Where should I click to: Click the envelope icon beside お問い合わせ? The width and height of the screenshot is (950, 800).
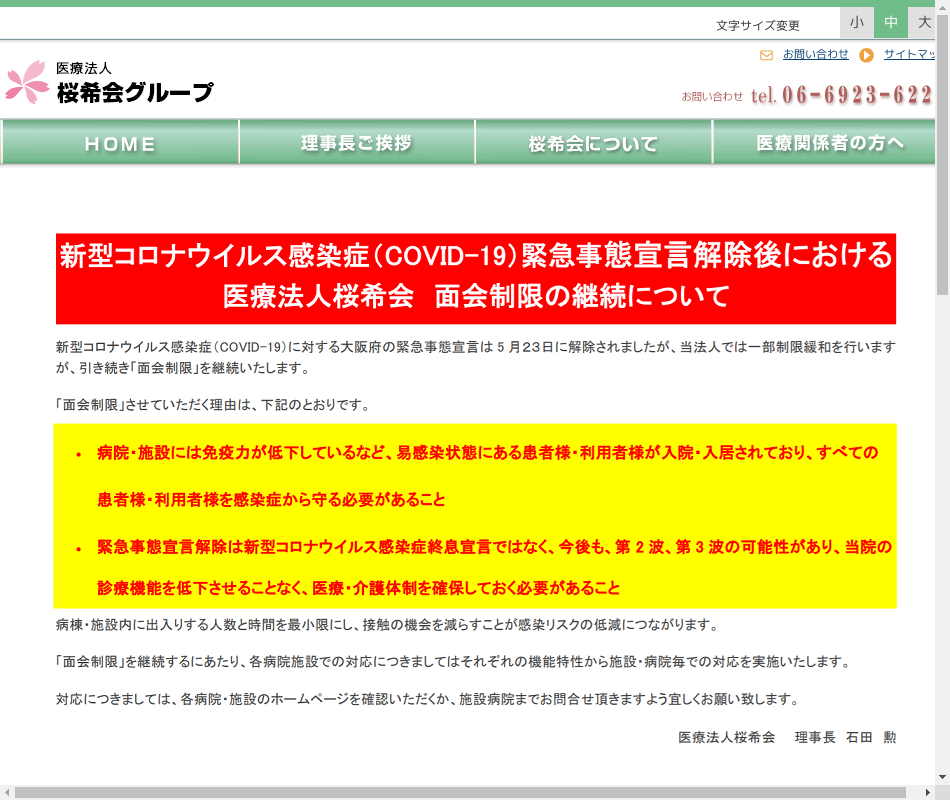[766, 55]
